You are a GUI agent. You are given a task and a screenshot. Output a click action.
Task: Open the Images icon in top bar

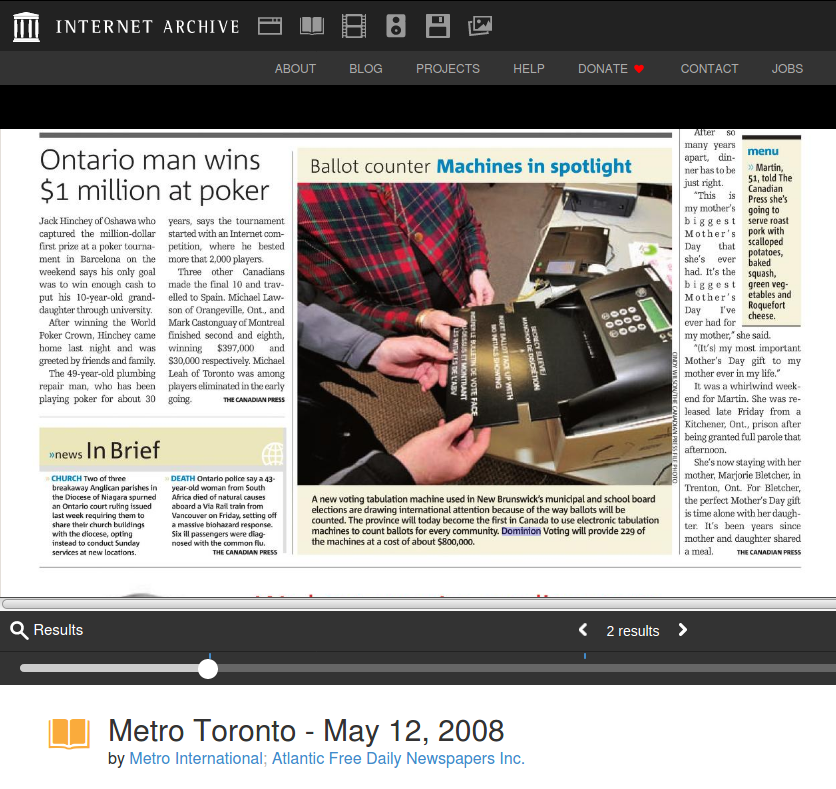[x=480, y=26]
